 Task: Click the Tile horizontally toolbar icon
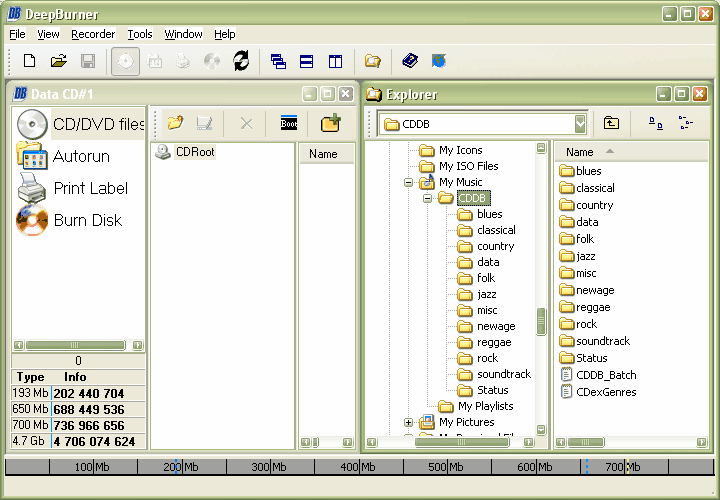(306, 61)
